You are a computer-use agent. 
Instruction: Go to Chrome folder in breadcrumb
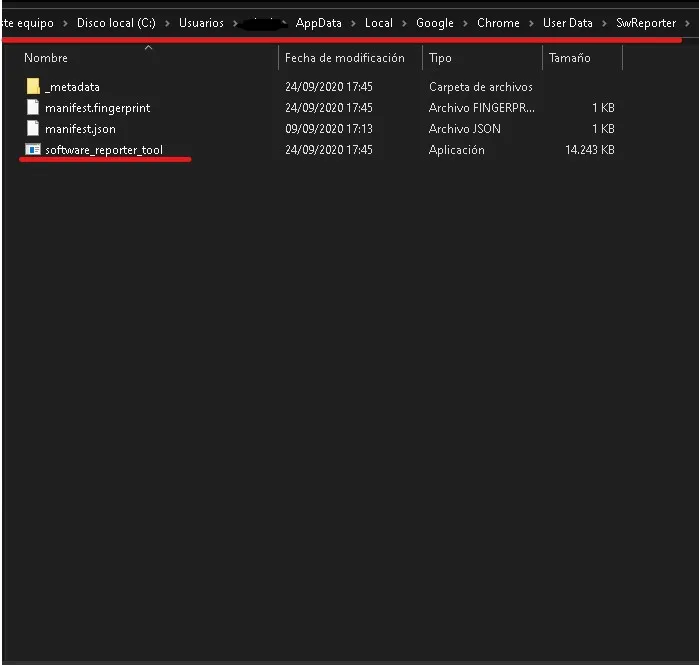tap(498, 23)
